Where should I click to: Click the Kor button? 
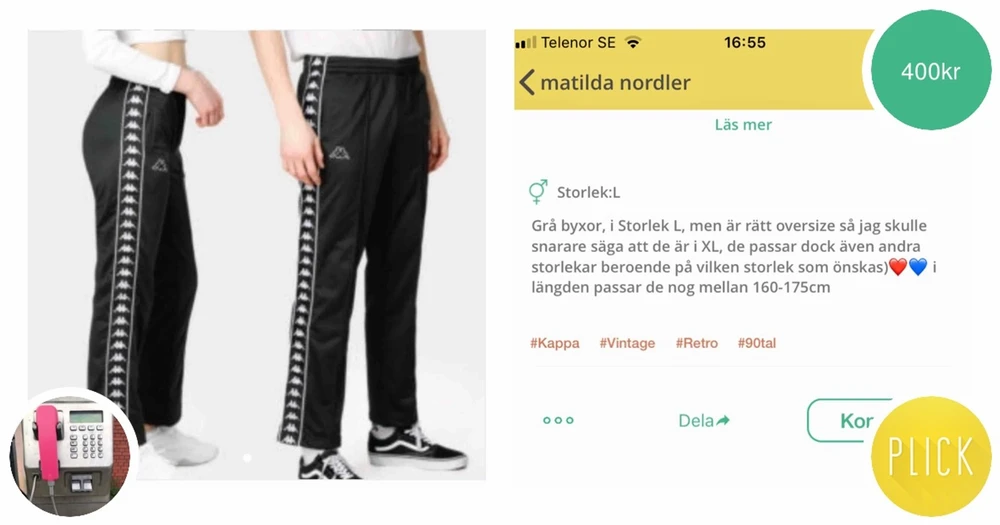[848, 420]
